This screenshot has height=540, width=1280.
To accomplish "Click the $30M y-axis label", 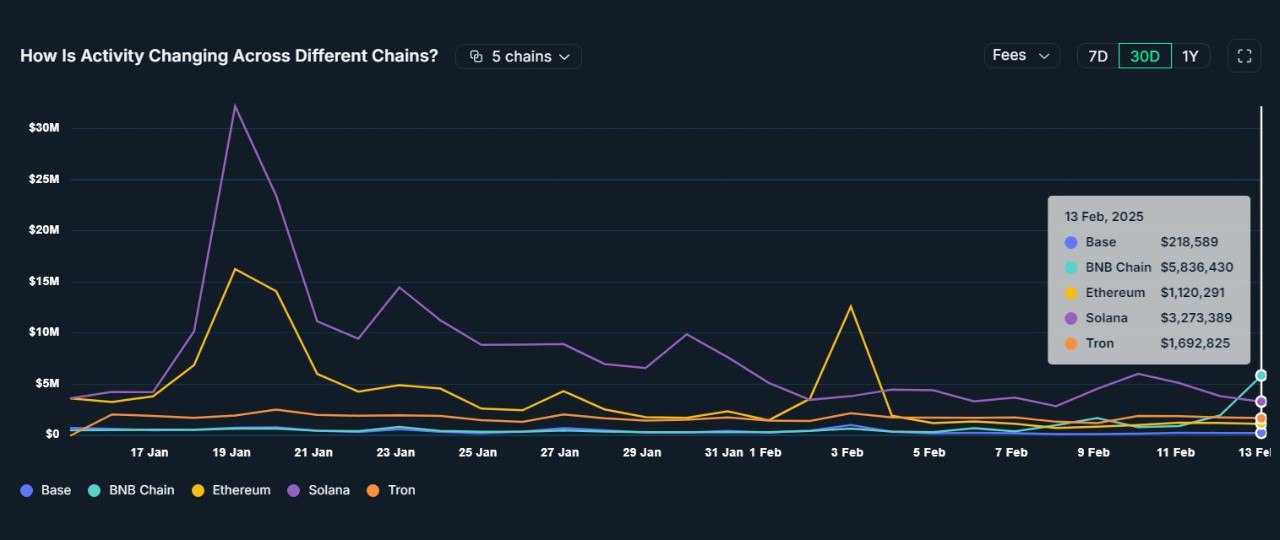I will [x=44, y=128].
